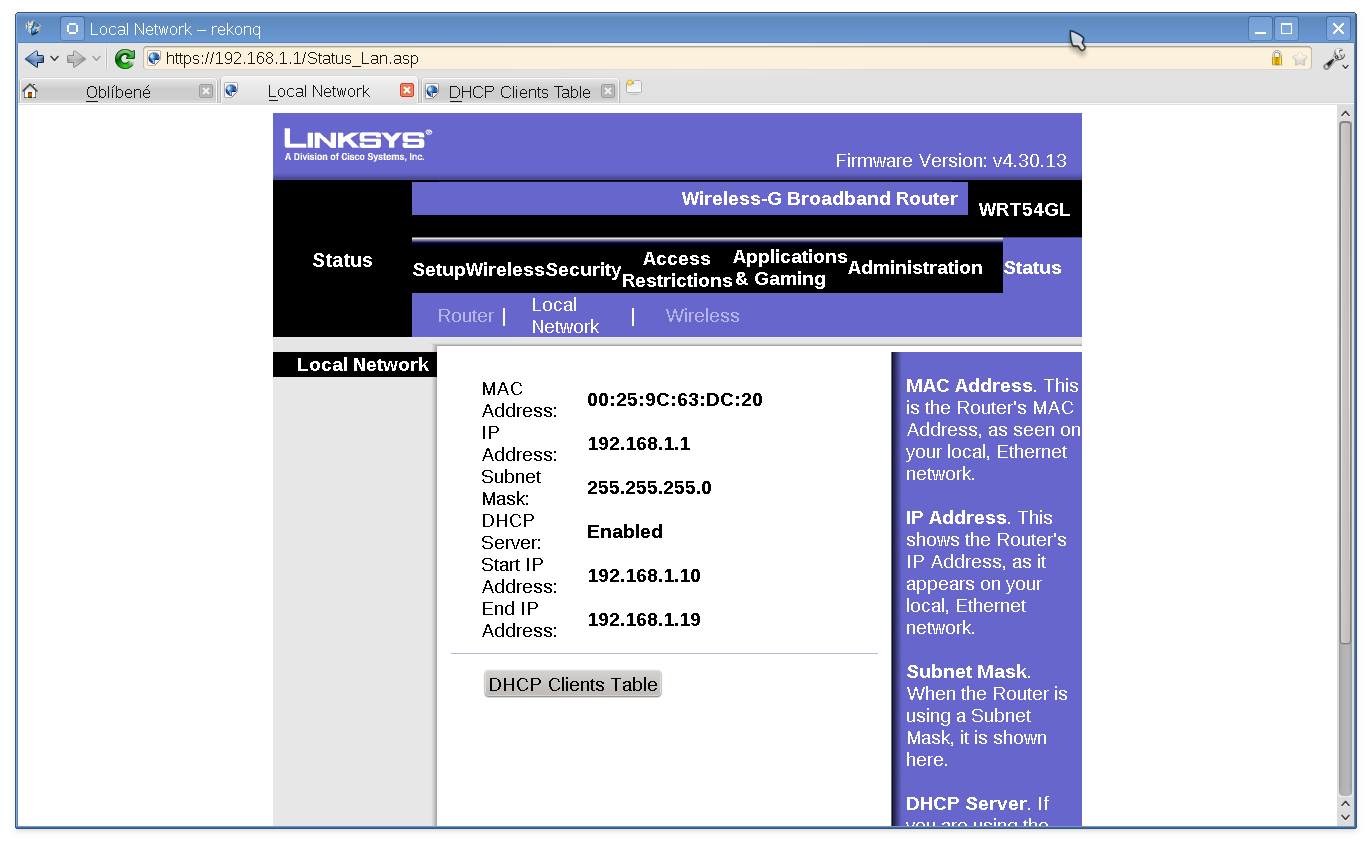Open the DHCP Clients Table button
Screen dimensions: 1372x847
click(573, 684)
